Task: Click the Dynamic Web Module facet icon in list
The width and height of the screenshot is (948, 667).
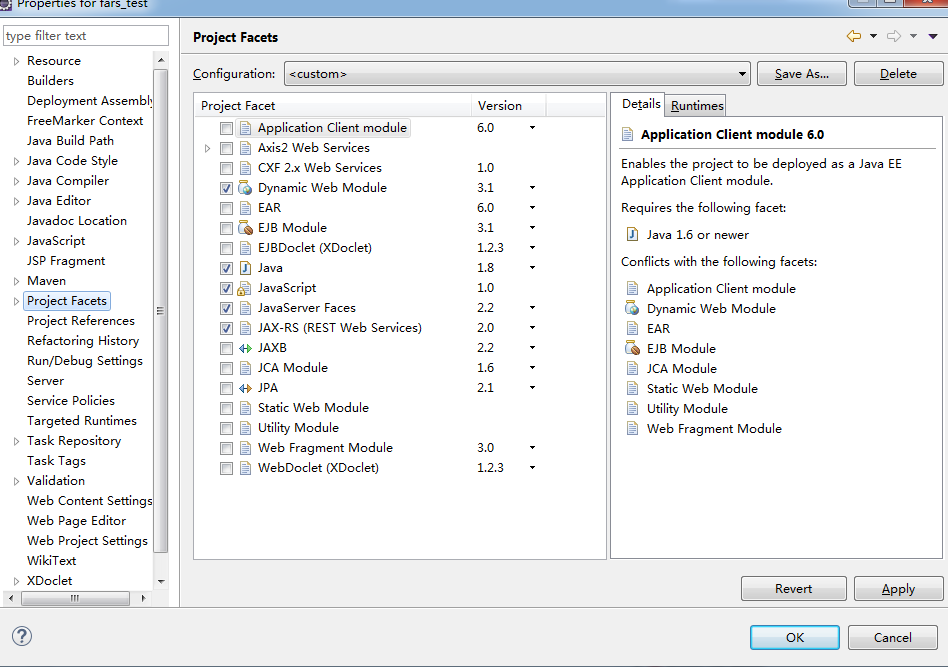Action: (245, 188)
